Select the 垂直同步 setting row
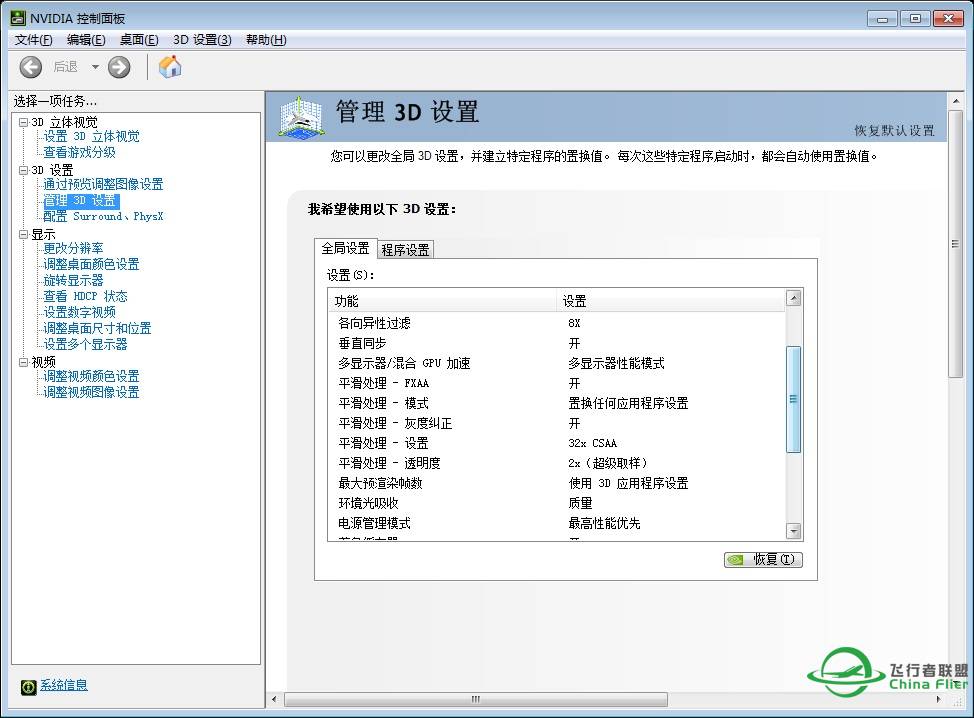The image size is (974, 718). [x=557, y=343]
